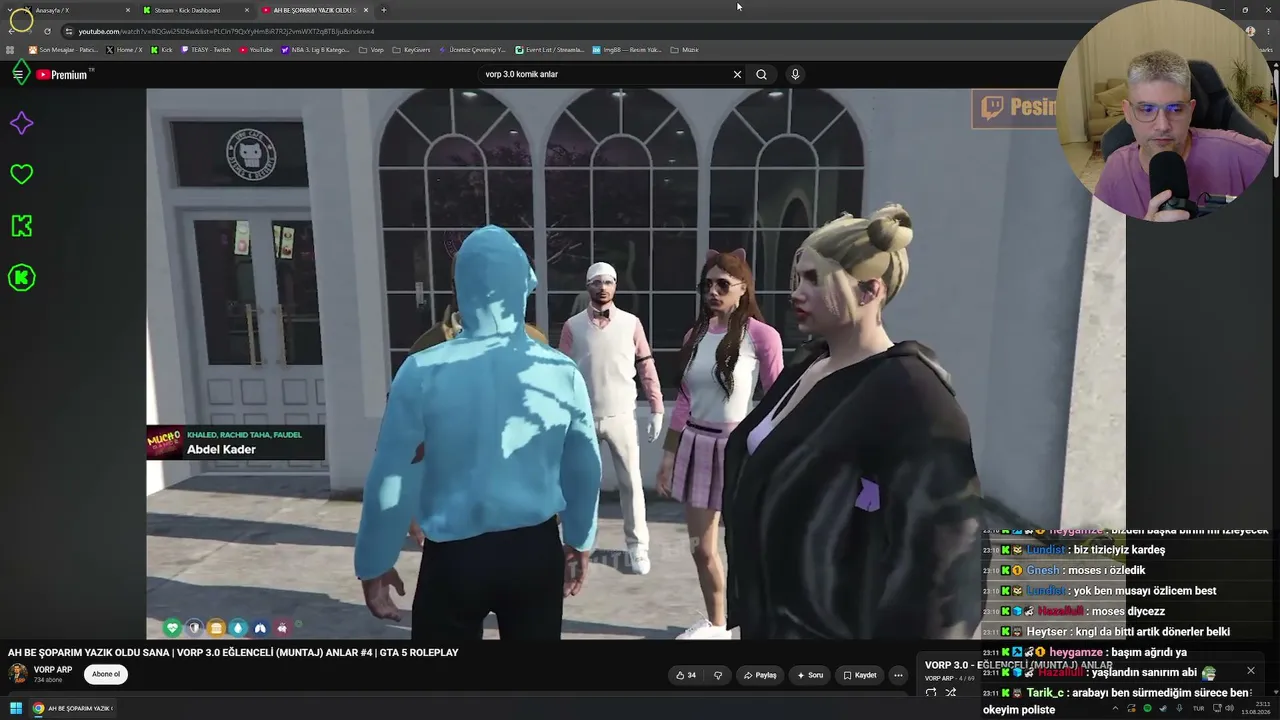This screenshot has width=1280, height=720.
Task: Open the 'Event List / Streamla...' bookmark
Action: coord(550,50)
